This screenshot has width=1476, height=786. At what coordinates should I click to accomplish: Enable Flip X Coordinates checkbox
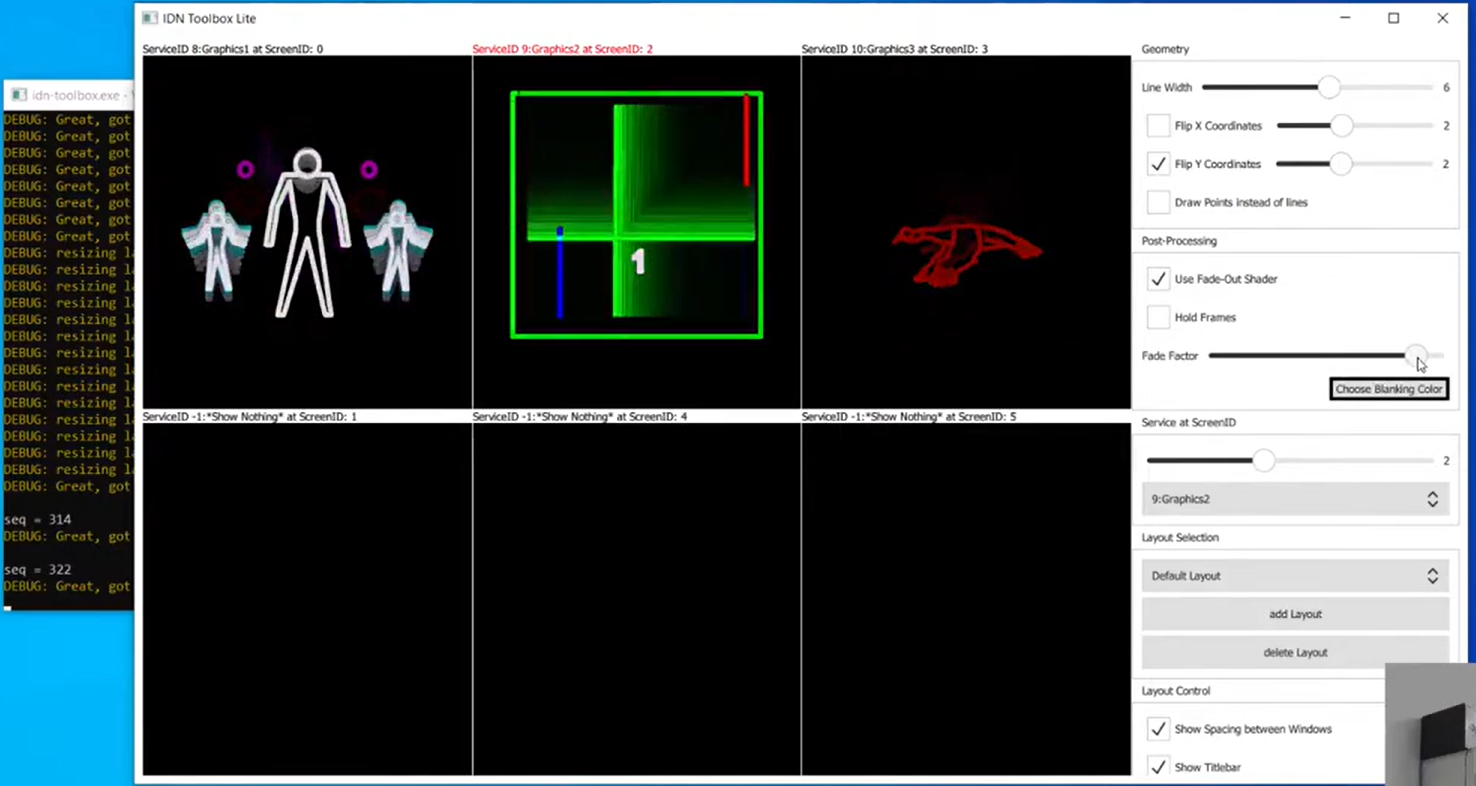coord(1158,126)
